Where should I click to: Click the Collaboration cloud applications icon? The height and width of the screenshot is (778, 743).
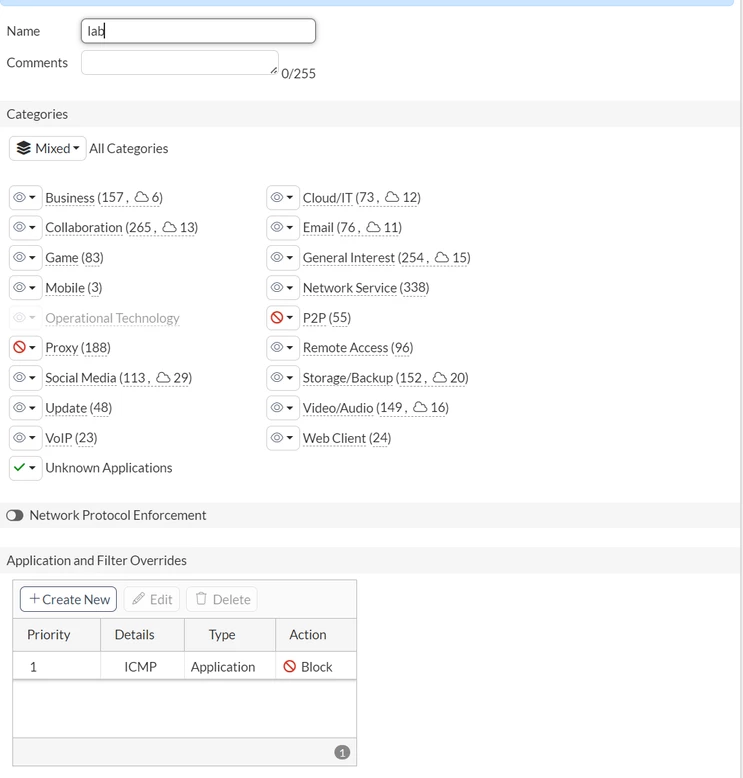[169, 227]
